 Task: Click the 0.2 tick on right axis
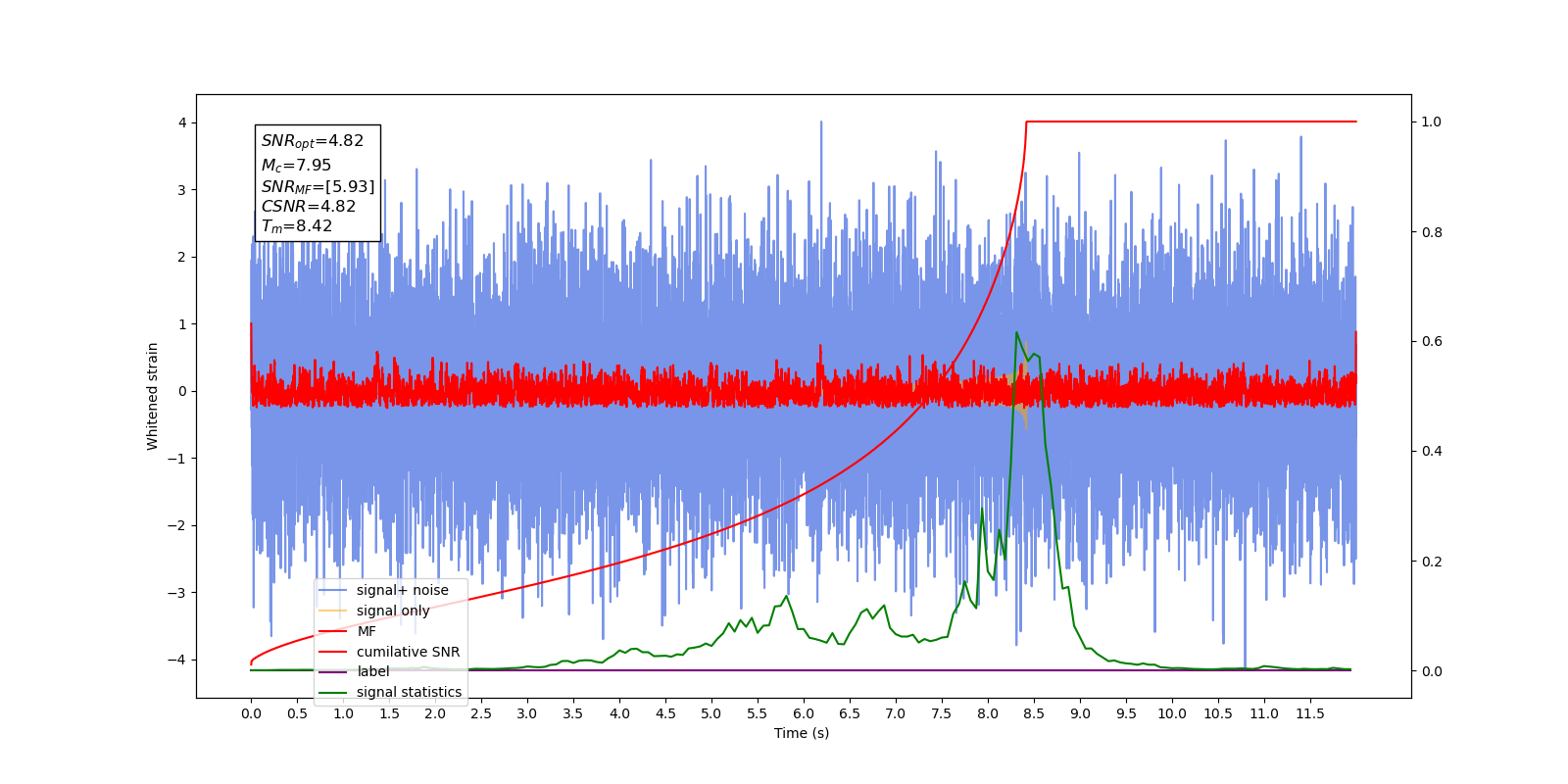1432,562
